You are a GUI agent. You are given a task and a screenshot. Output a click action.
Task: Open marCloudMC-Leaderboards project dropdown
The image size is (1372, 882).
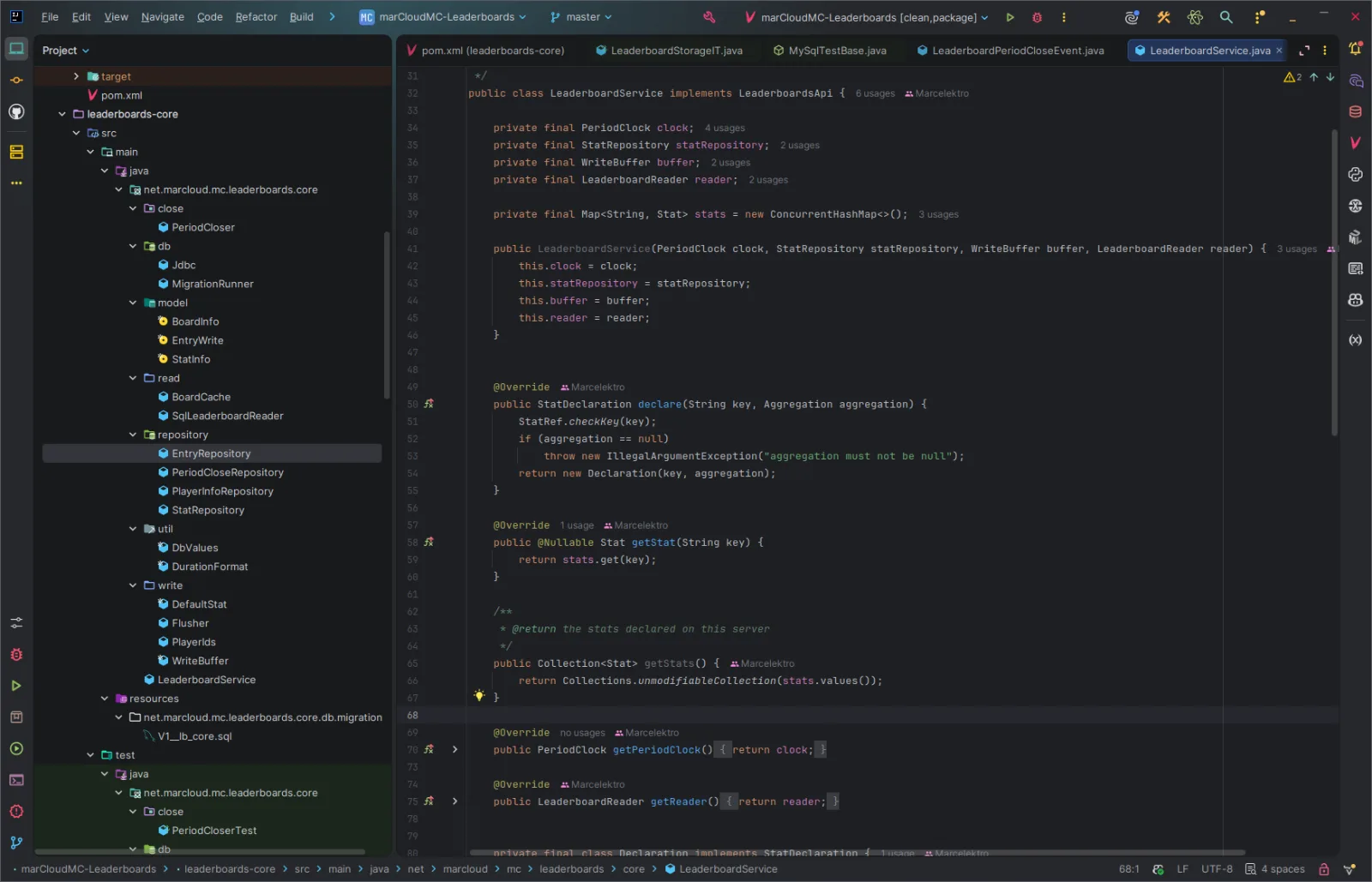click(x=442, y=17)
